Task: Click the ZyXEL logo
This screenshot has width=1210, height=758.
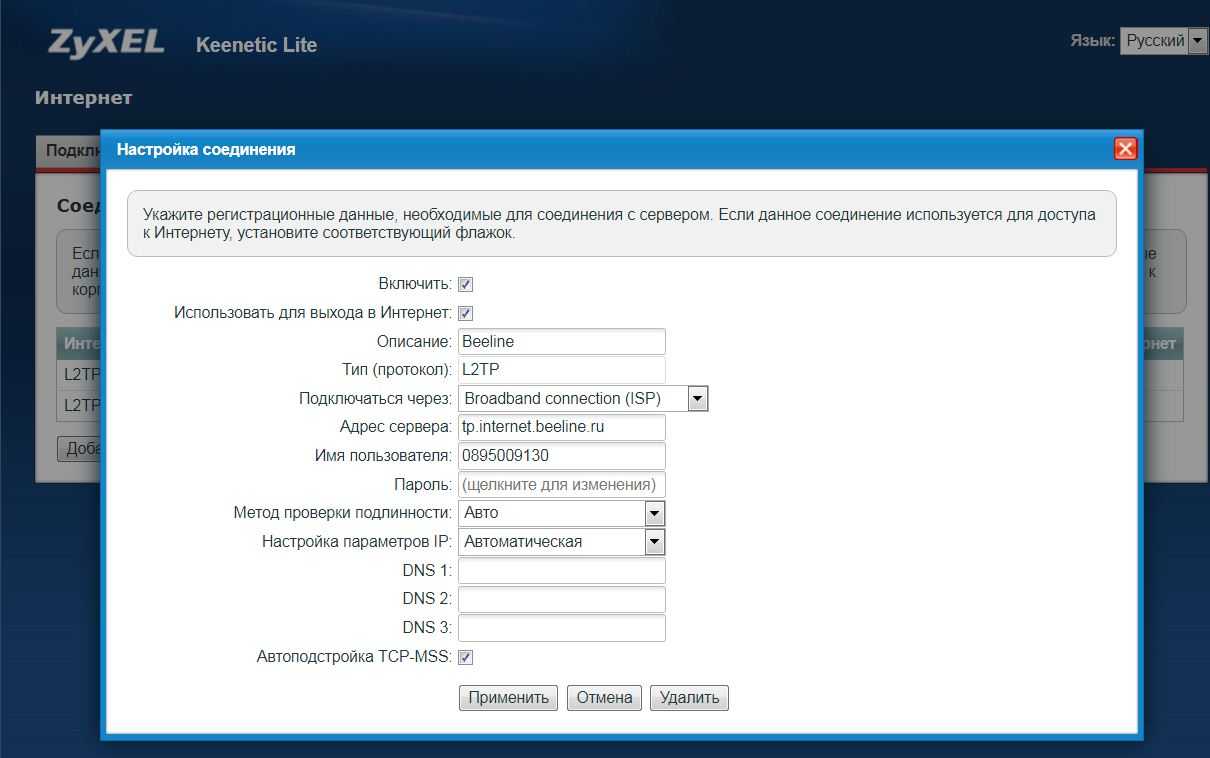Action: [x=106, y=43]
